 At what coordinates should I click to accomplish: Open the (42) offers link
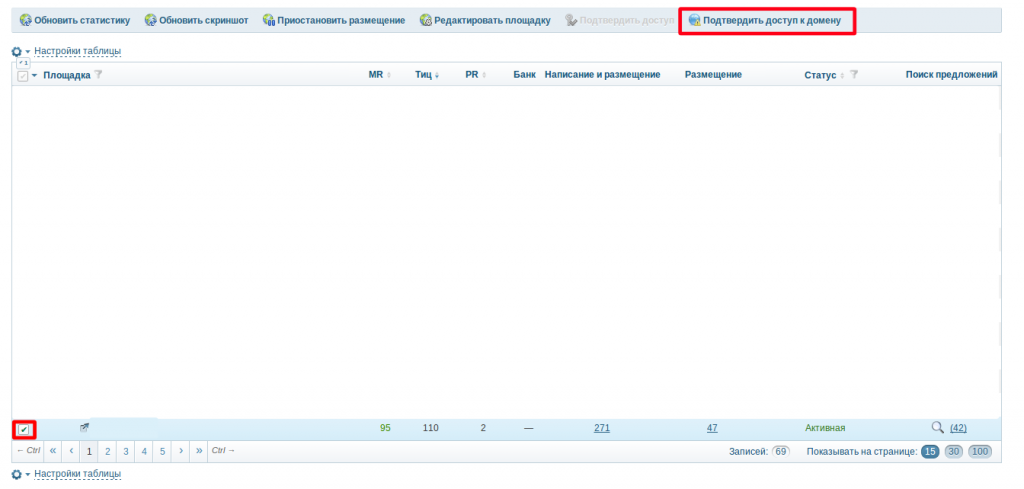point(958,428)
